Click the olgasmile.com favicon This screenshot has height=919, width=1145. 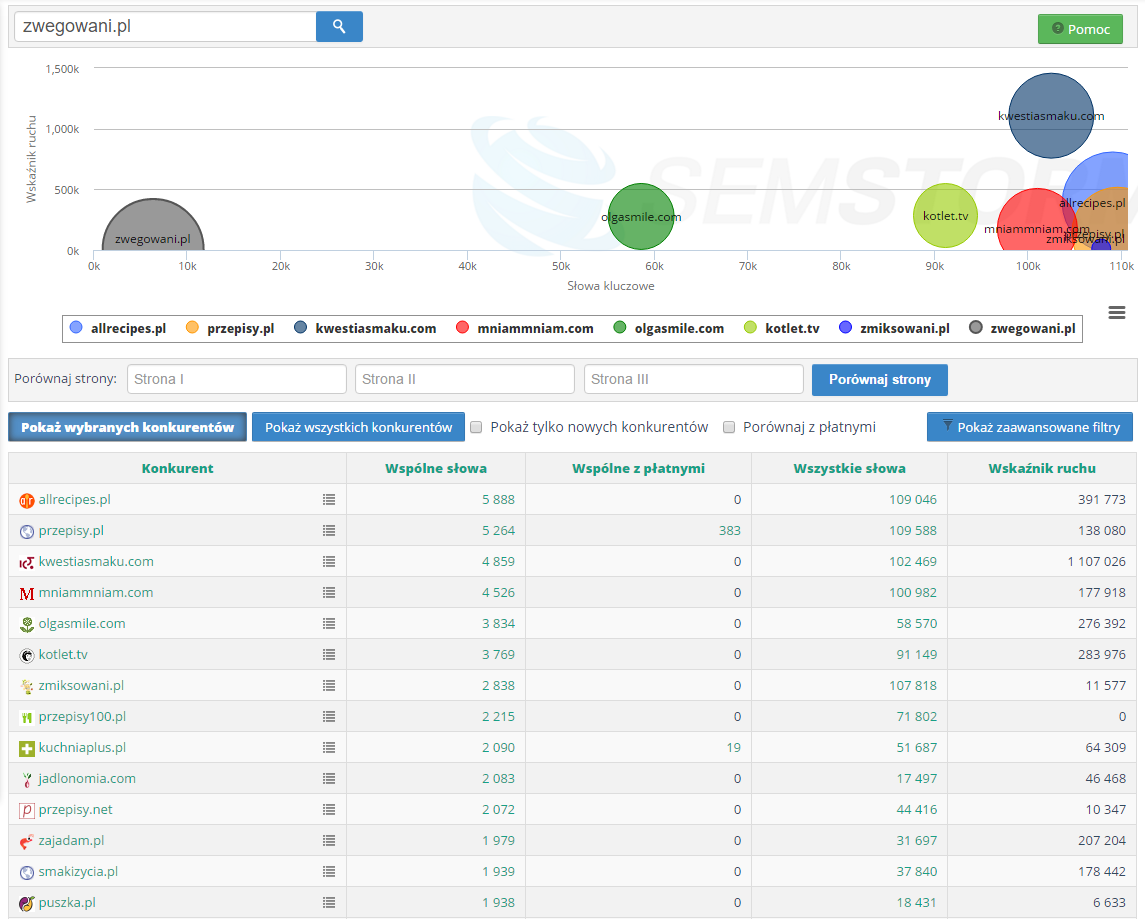(27, 625)
